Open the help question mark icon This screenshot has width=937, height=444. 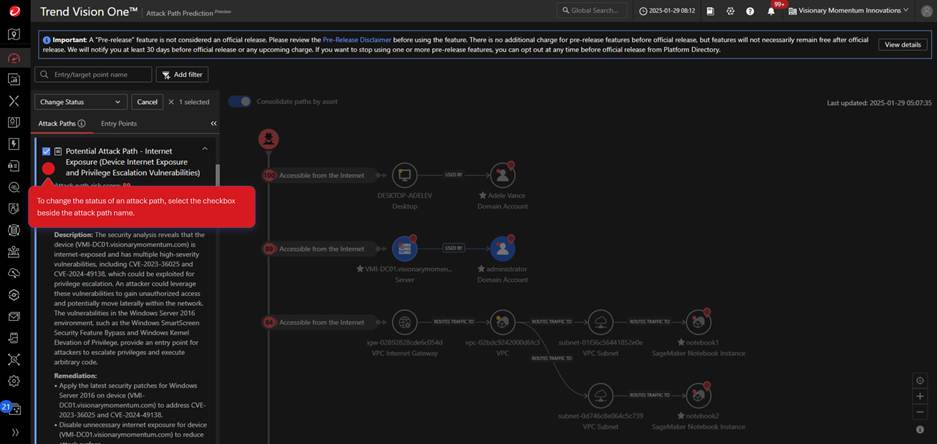(x=750, y=11)
